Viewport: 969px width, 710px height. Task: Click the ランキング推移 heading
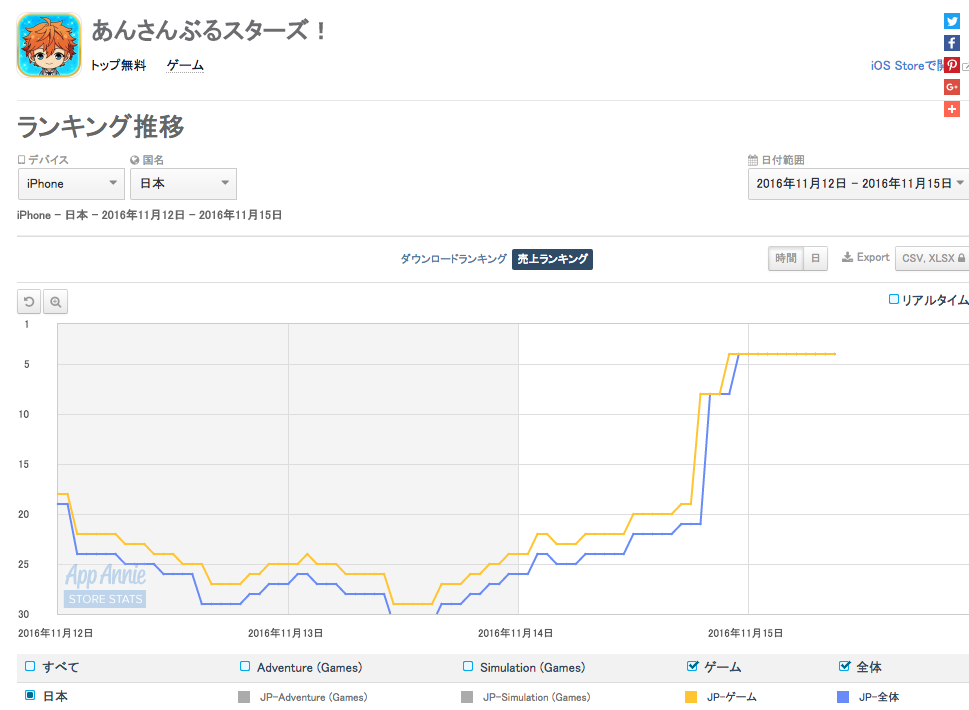(101, 127)
